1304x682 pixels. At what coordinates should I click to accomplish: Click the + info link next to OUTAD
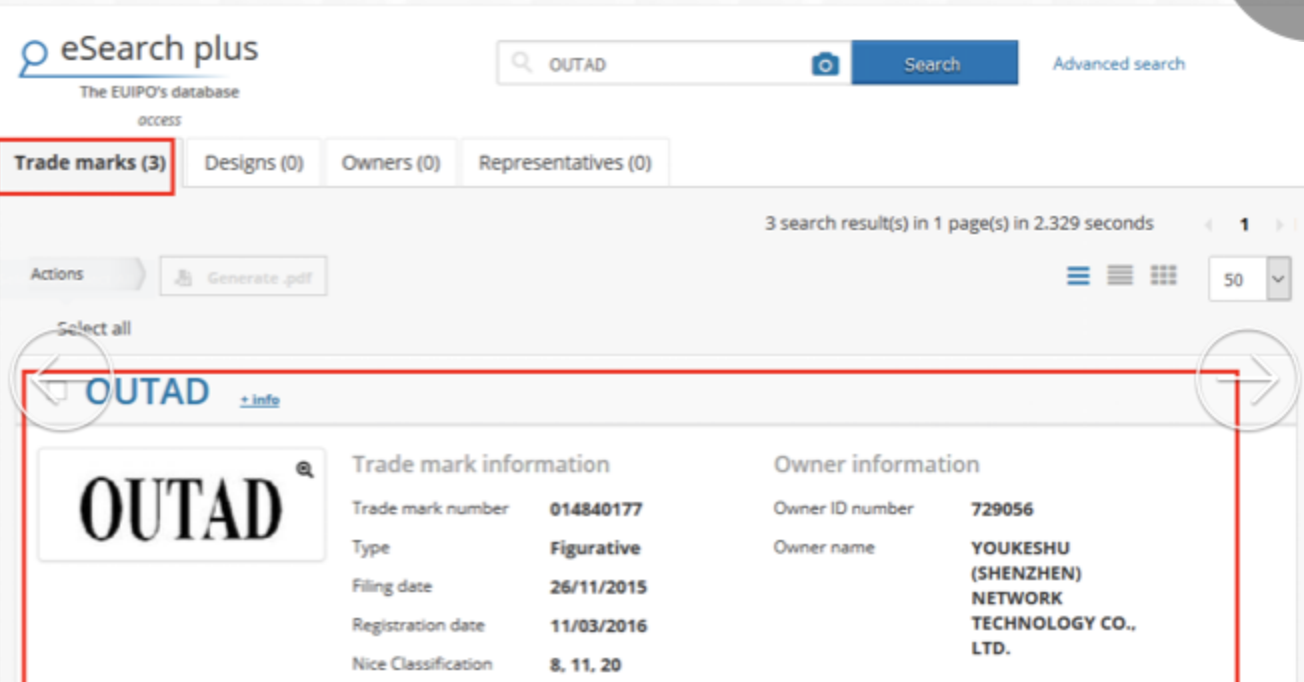259,400
